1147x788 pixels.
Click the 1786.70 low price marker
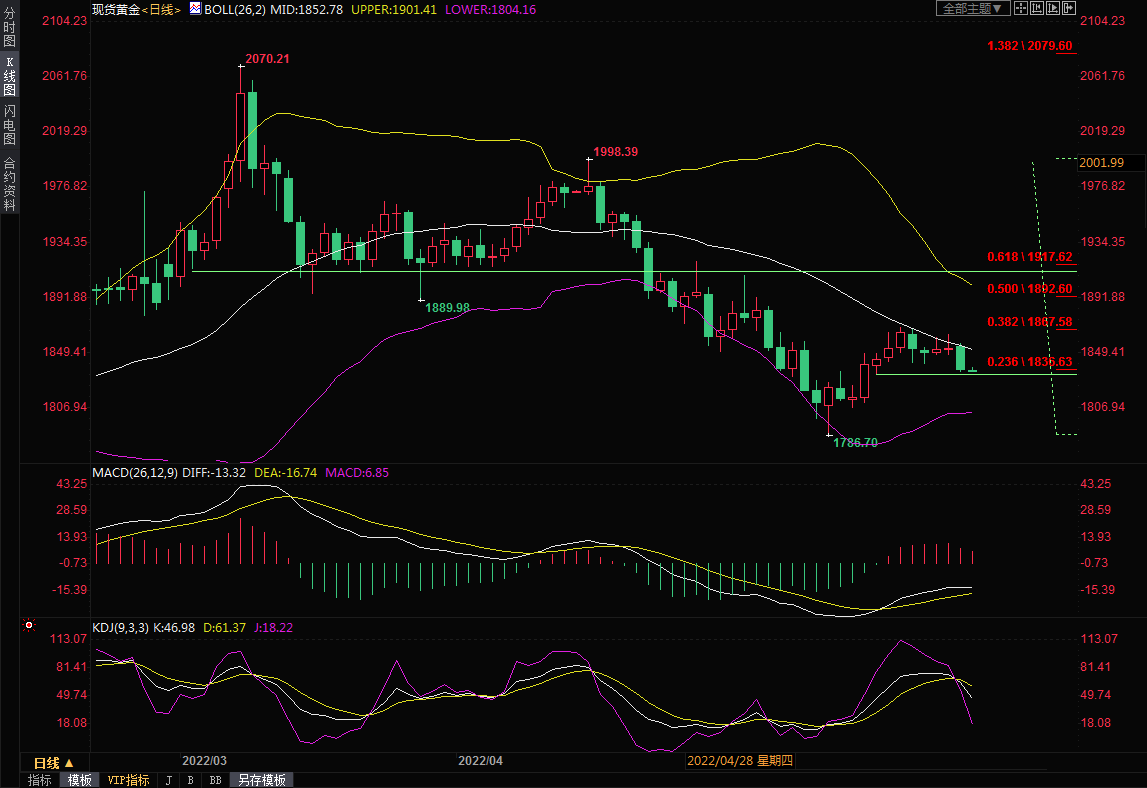pyautogui.click(x=854, y=442)
